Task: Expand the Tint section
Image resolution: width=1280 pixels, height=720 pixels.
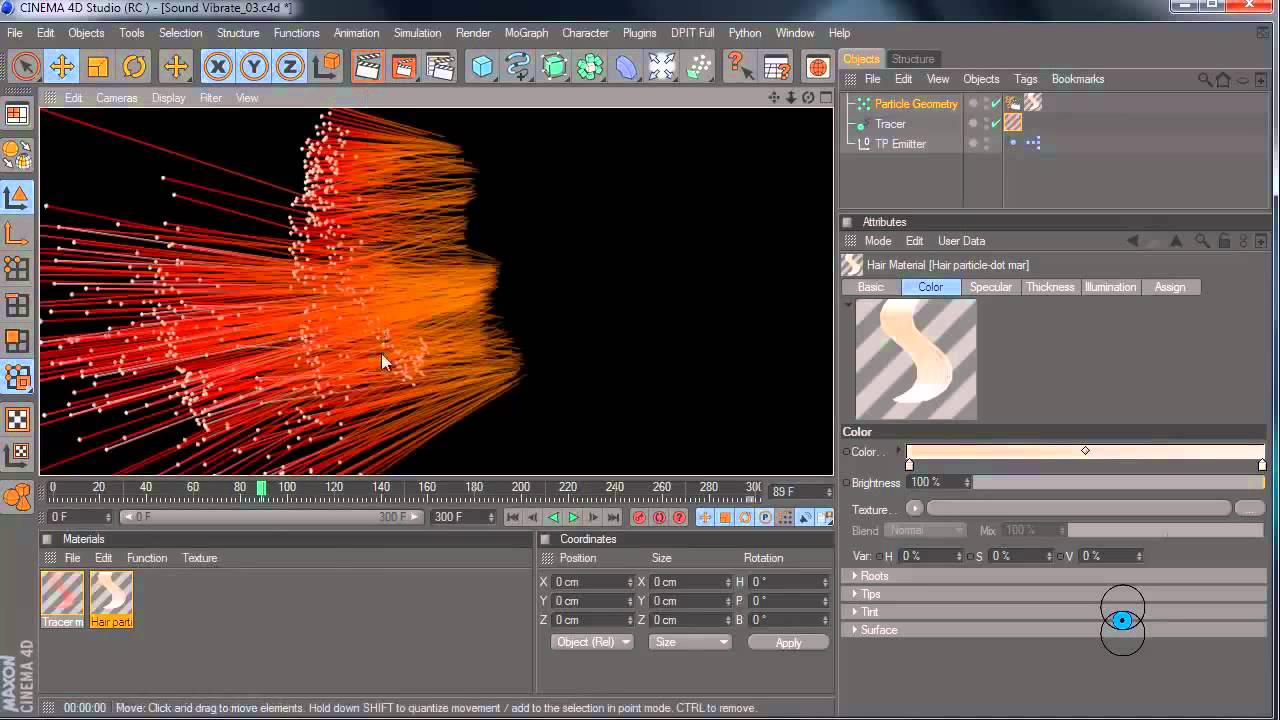Action: [x=1054, y=612]
